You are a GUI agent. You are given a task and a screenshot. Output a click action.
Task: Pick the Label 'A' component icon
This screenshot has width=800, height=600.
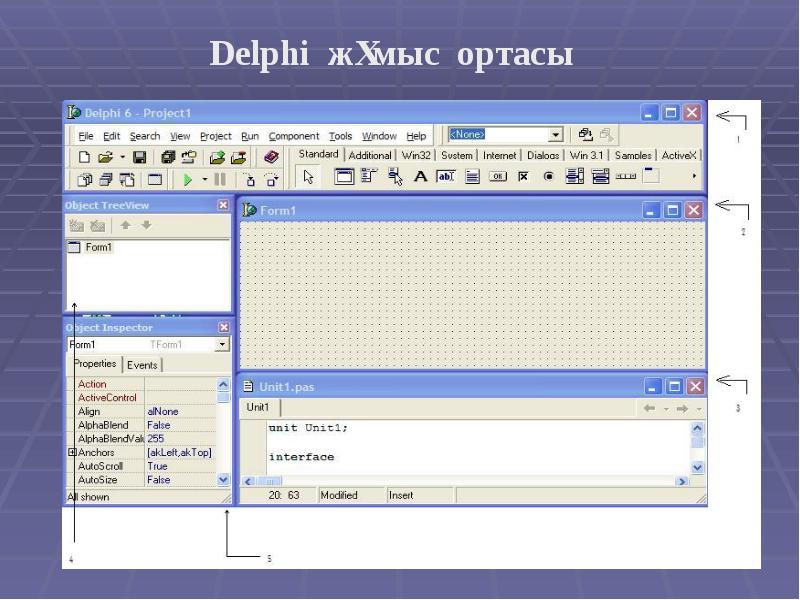[x=420, y=177]
